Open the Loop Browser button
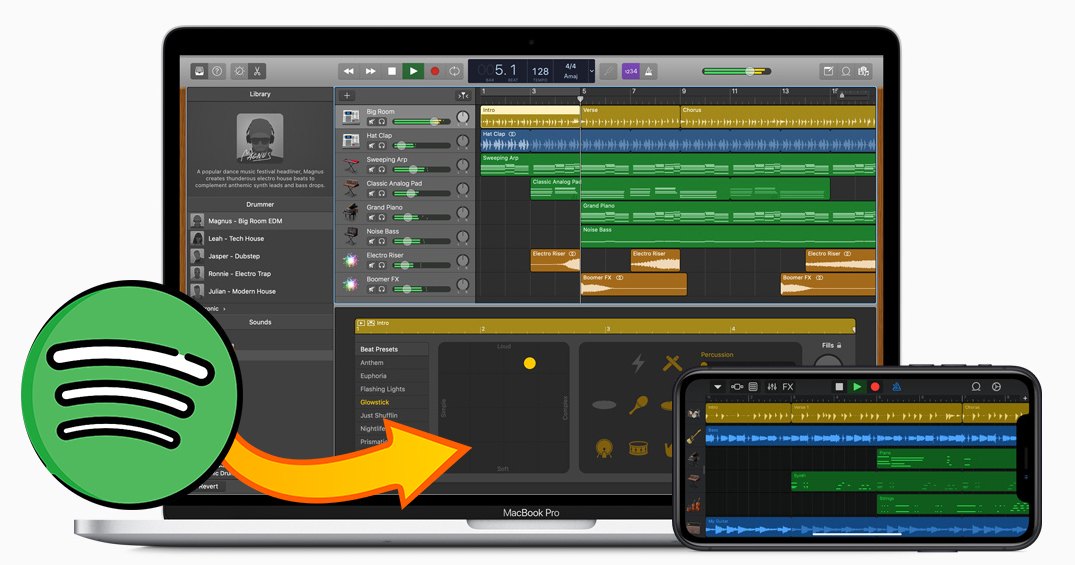 846,71
